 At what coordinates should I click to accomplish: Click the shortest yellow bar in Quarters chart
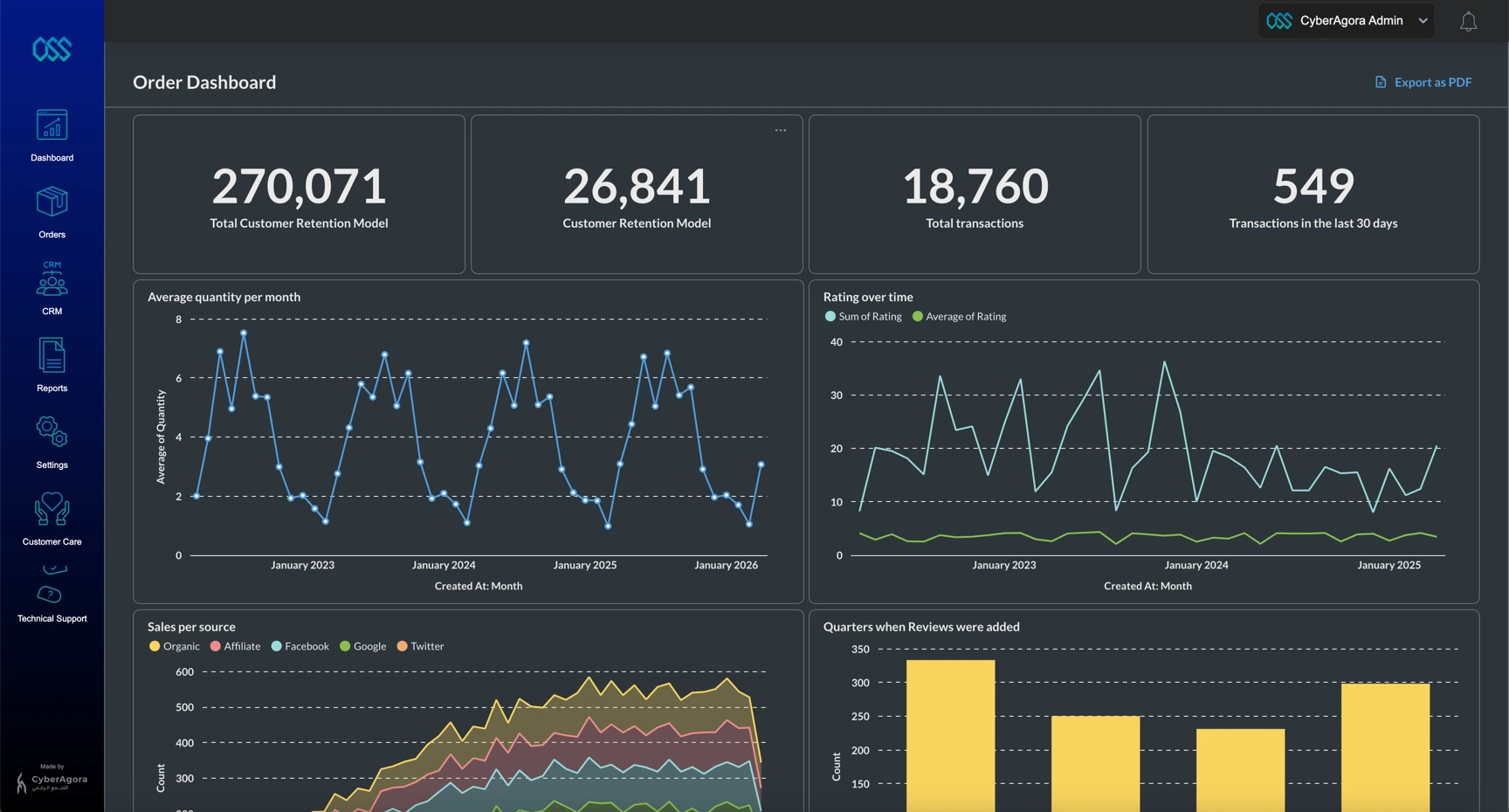tap(1240, 770)
